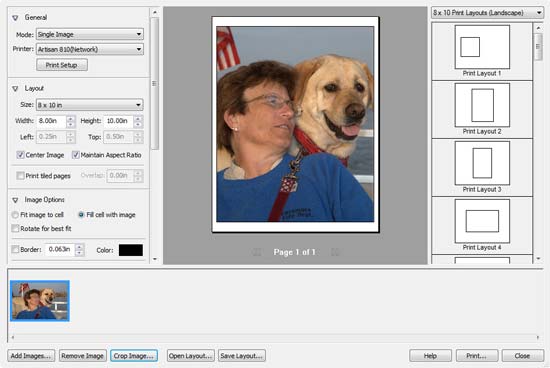Viewport: 550px width, 368px height.
Task: Select the dog photo thumbnail in image tray
Action: [40, 301]
